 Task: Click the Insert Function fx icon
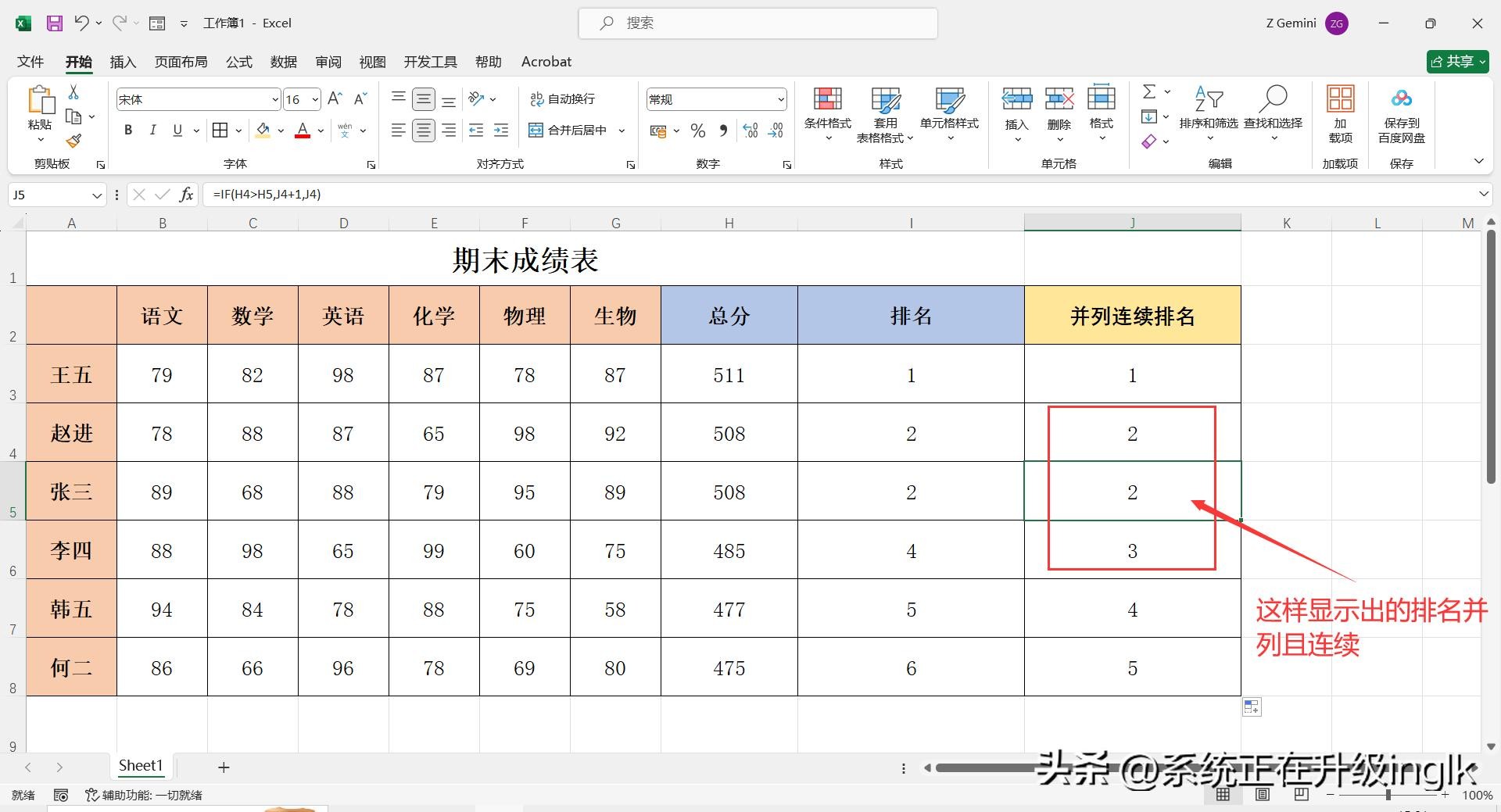(x=186, y=195)
